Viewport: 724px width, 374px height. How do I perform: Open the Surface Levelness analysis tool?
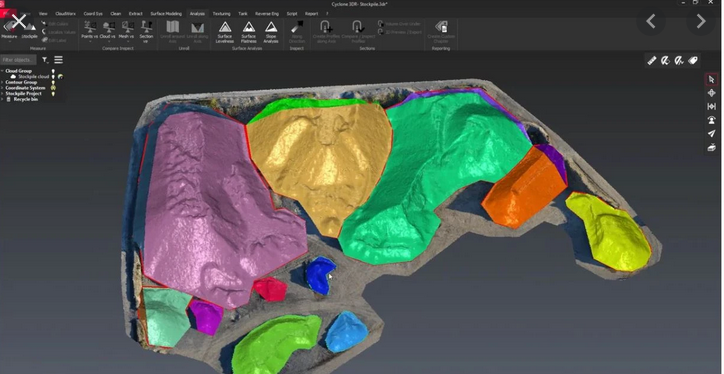225,32
